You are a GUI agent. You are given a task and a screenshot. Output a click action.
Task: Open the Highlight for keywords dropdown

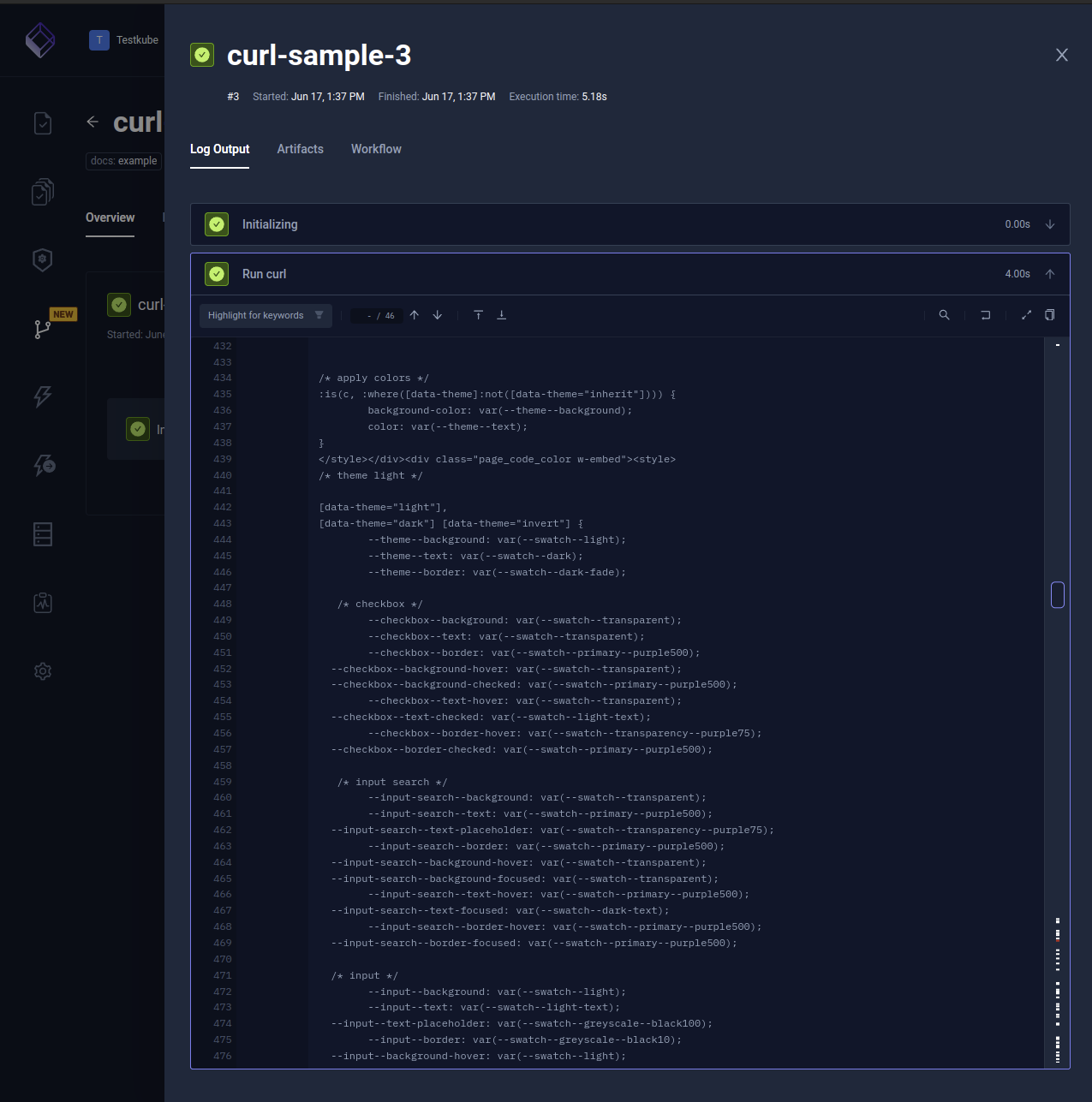(266, 315)
